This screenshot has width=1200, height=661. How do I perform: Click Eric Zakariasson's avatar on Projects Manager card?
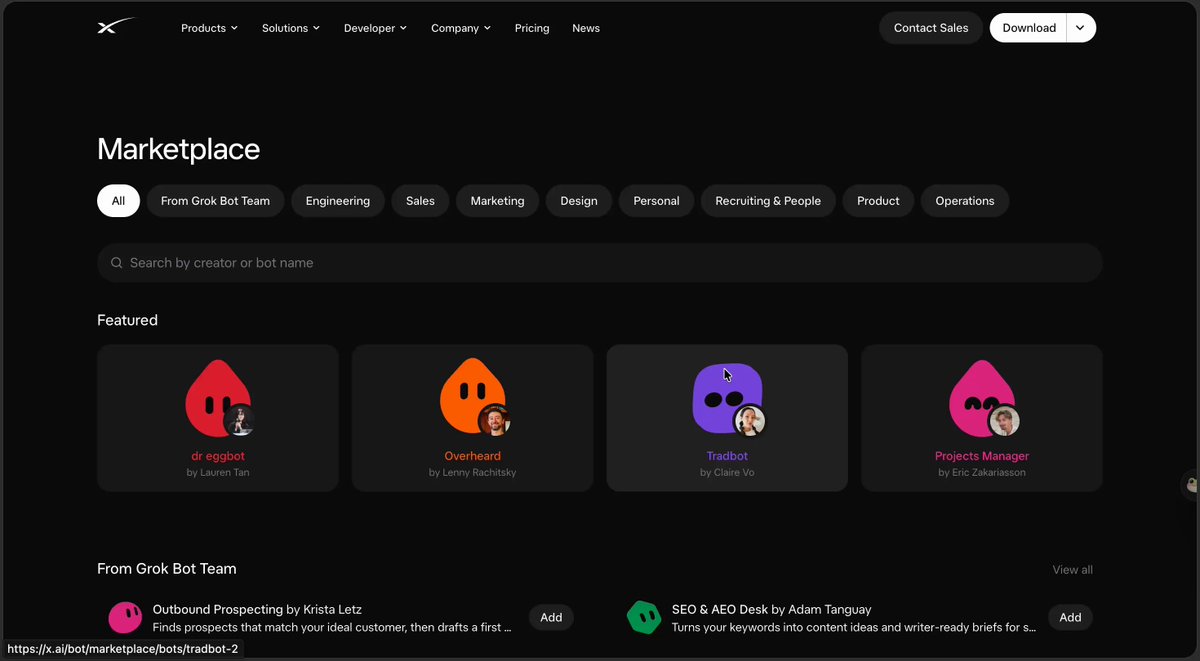coord(1003,421)
